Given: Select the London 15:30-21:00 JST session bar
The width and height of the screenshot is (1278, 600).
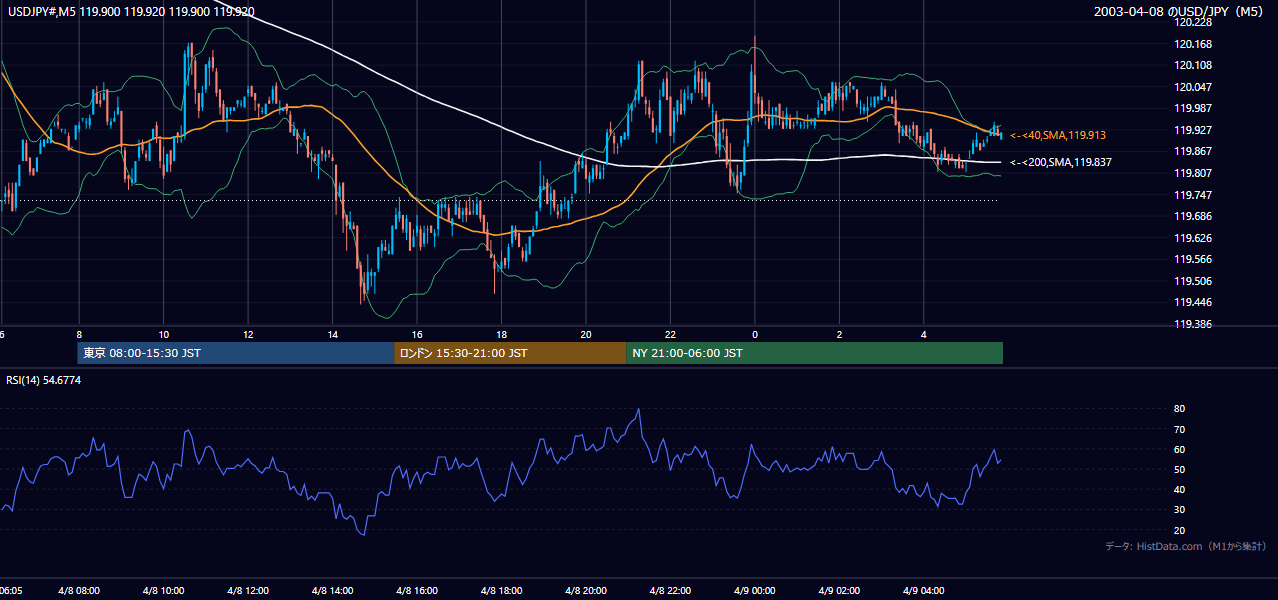Looking at the screenshot, I should click(x=510, y=353).
